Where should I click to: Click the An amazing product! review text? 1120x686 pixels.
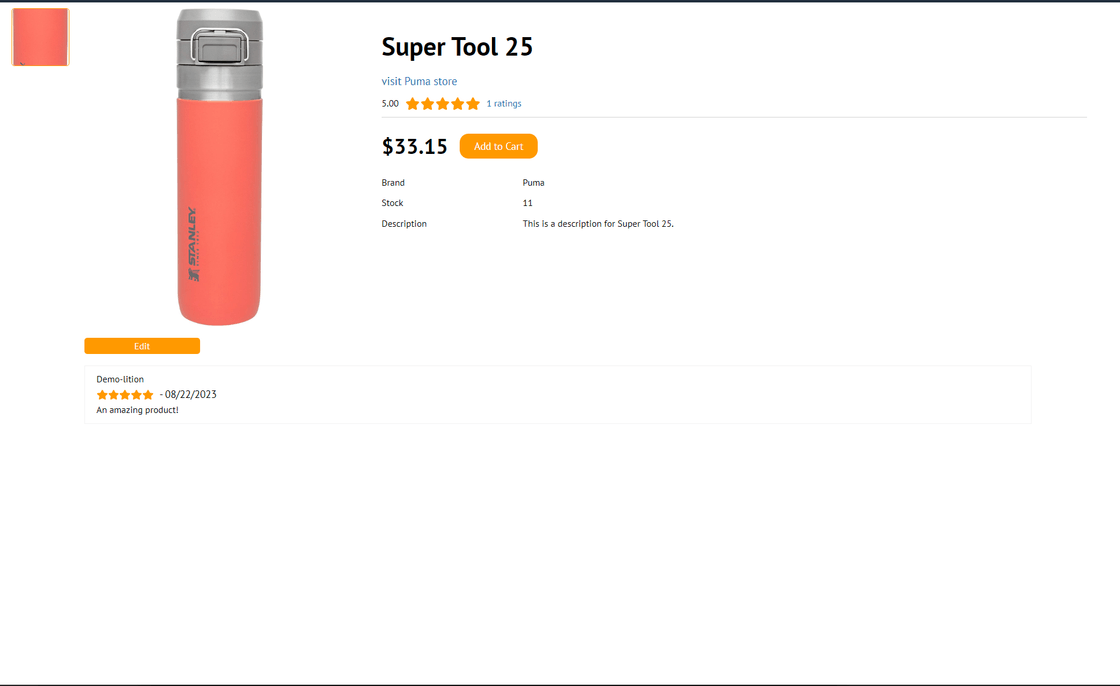(137, 410)
